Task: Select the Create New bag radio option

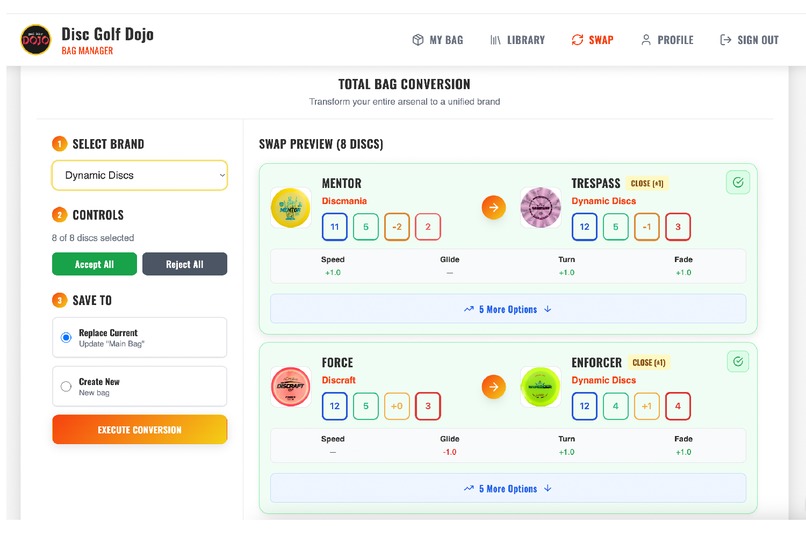Action: coord(66,386)
